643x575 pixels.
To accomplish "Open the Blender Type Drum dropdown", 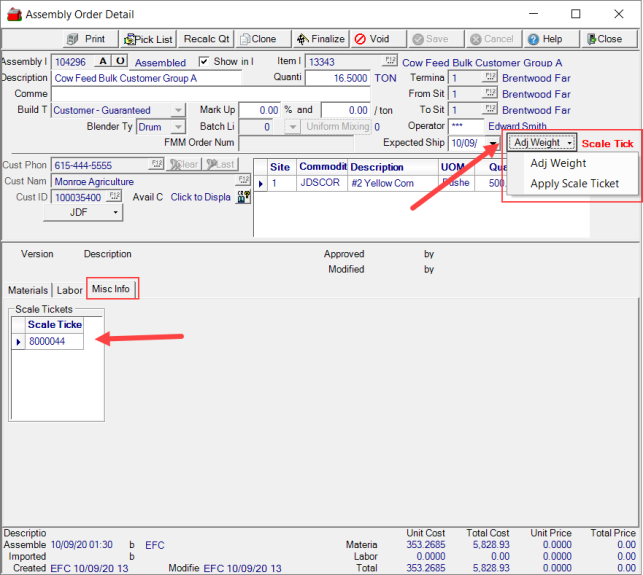I will (178, 127).
